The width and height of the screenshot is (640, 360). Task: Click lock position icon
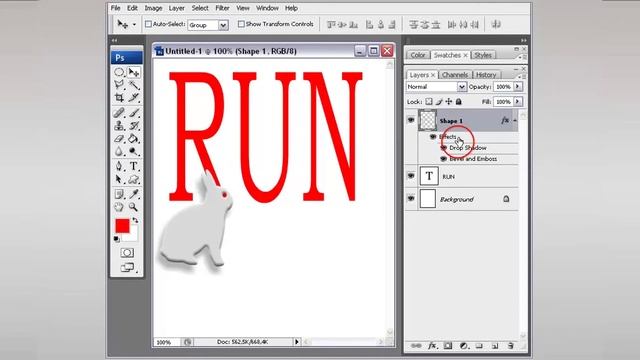[449, 102]
